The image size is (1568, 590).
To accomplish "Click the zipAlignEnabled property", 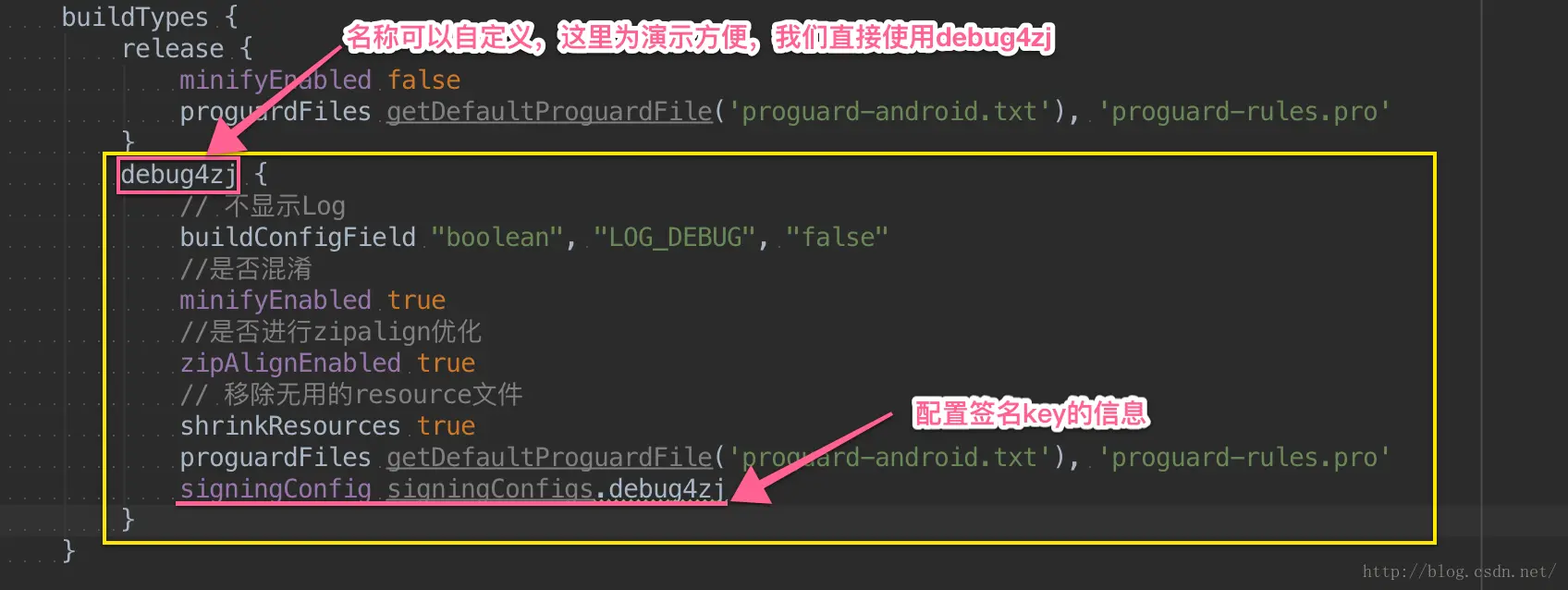I will pos(290,363).
